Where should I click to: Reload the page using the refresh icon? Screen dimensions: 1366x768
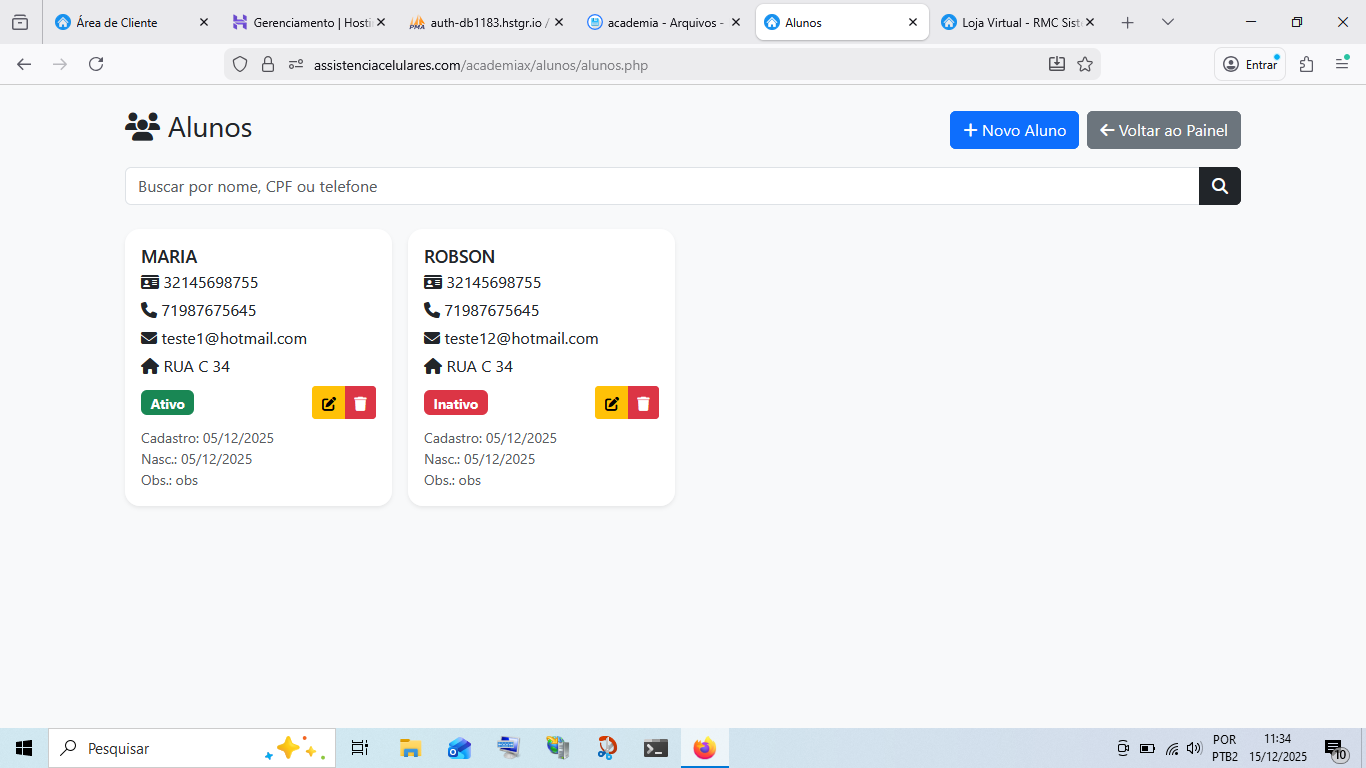coord(96,64)
